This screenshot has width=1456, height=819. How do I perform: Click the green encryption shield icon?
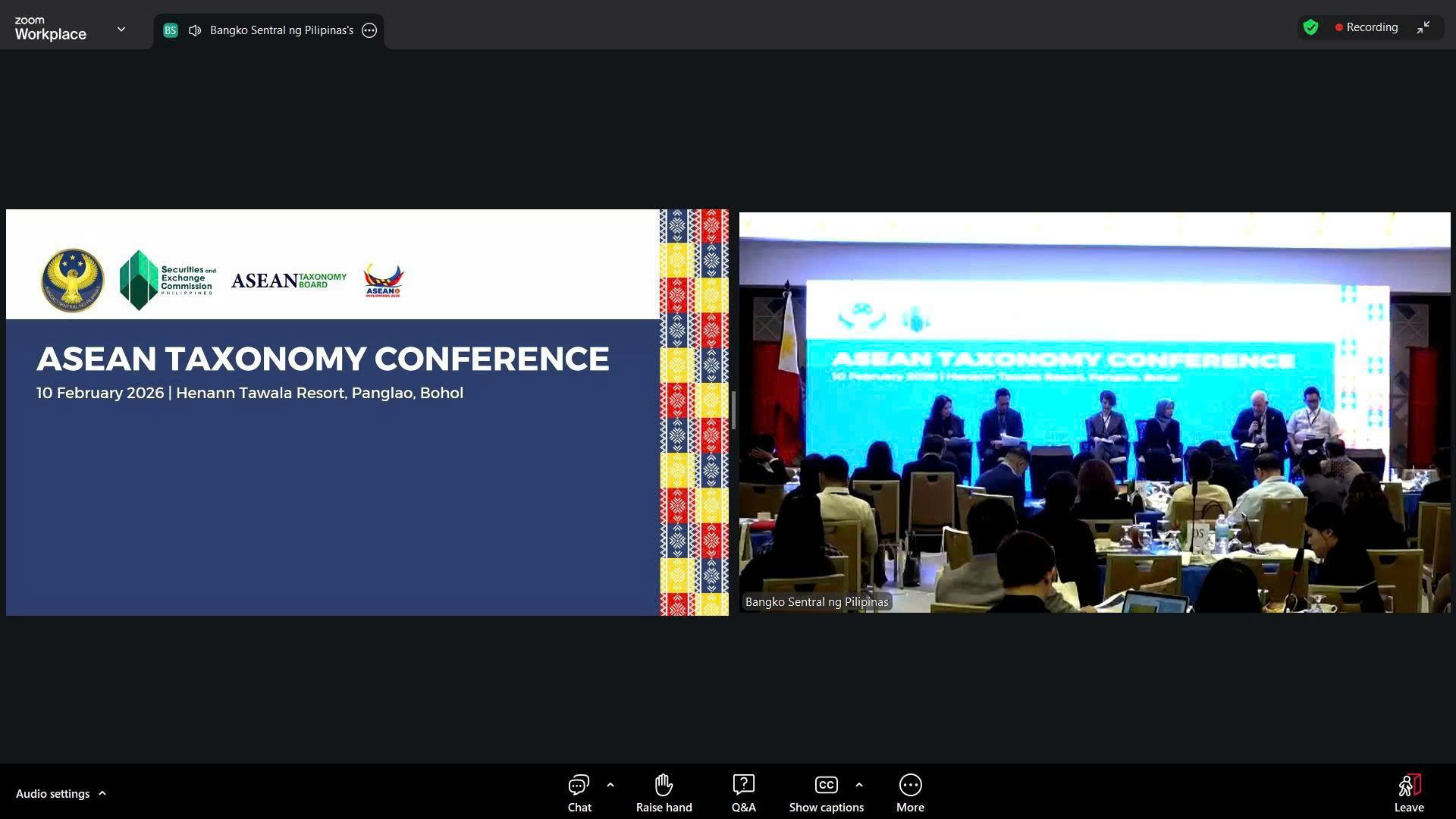[x=1310, y=27]
